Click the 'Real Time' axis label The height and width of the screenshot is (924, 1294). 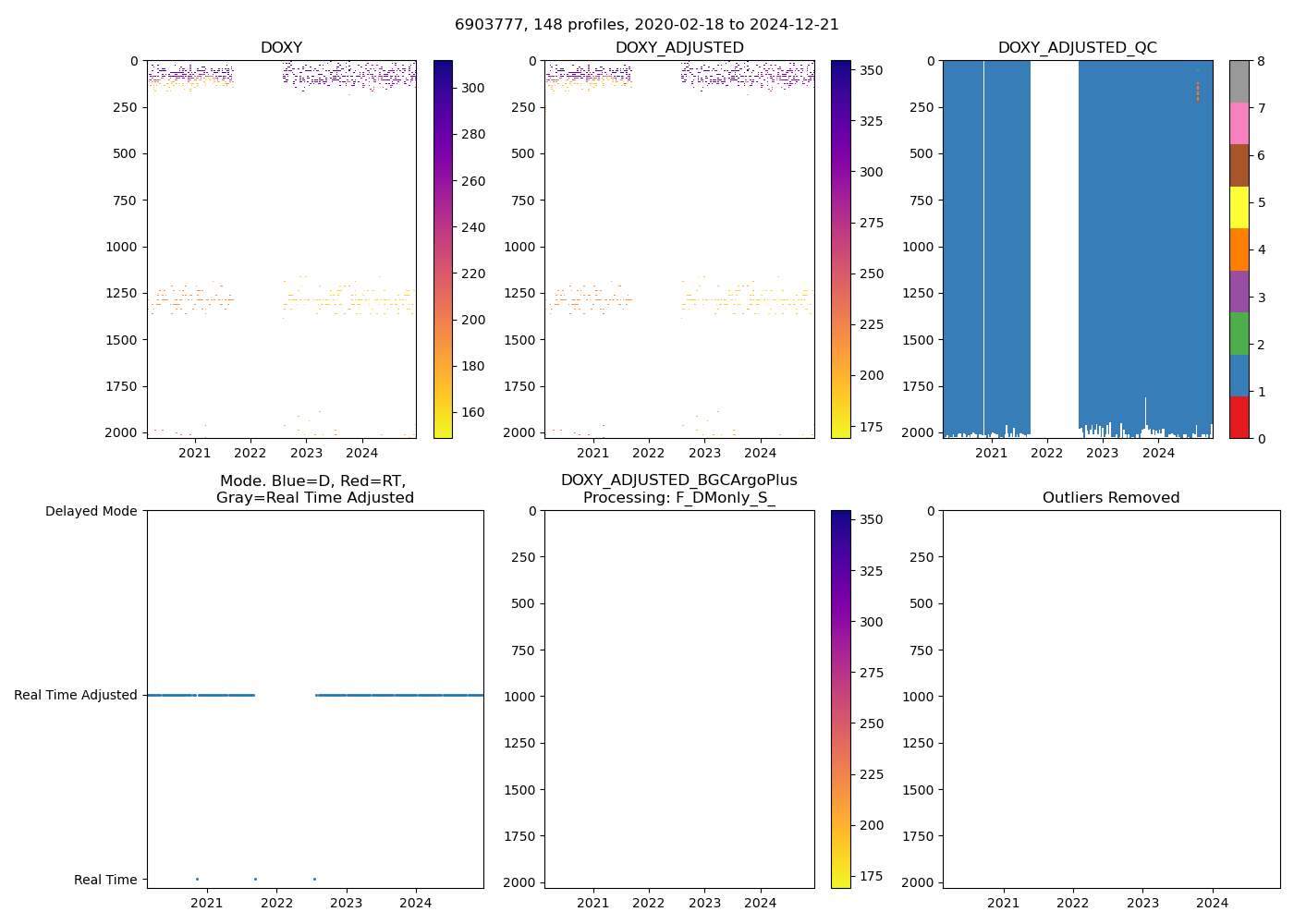(105, 880)
